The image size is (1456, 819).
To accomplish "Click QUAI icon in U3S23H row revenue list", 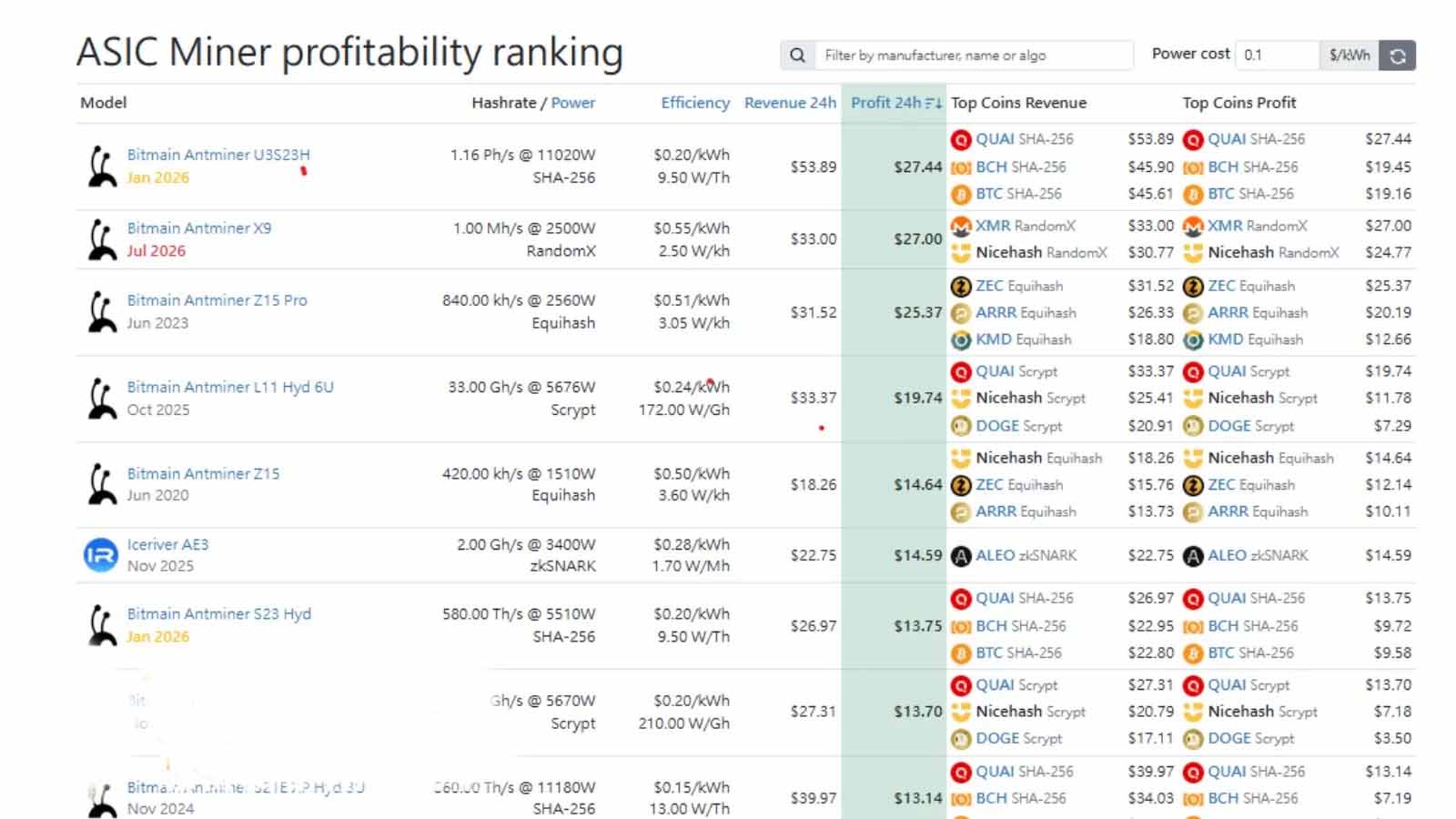I will point(961,140).
